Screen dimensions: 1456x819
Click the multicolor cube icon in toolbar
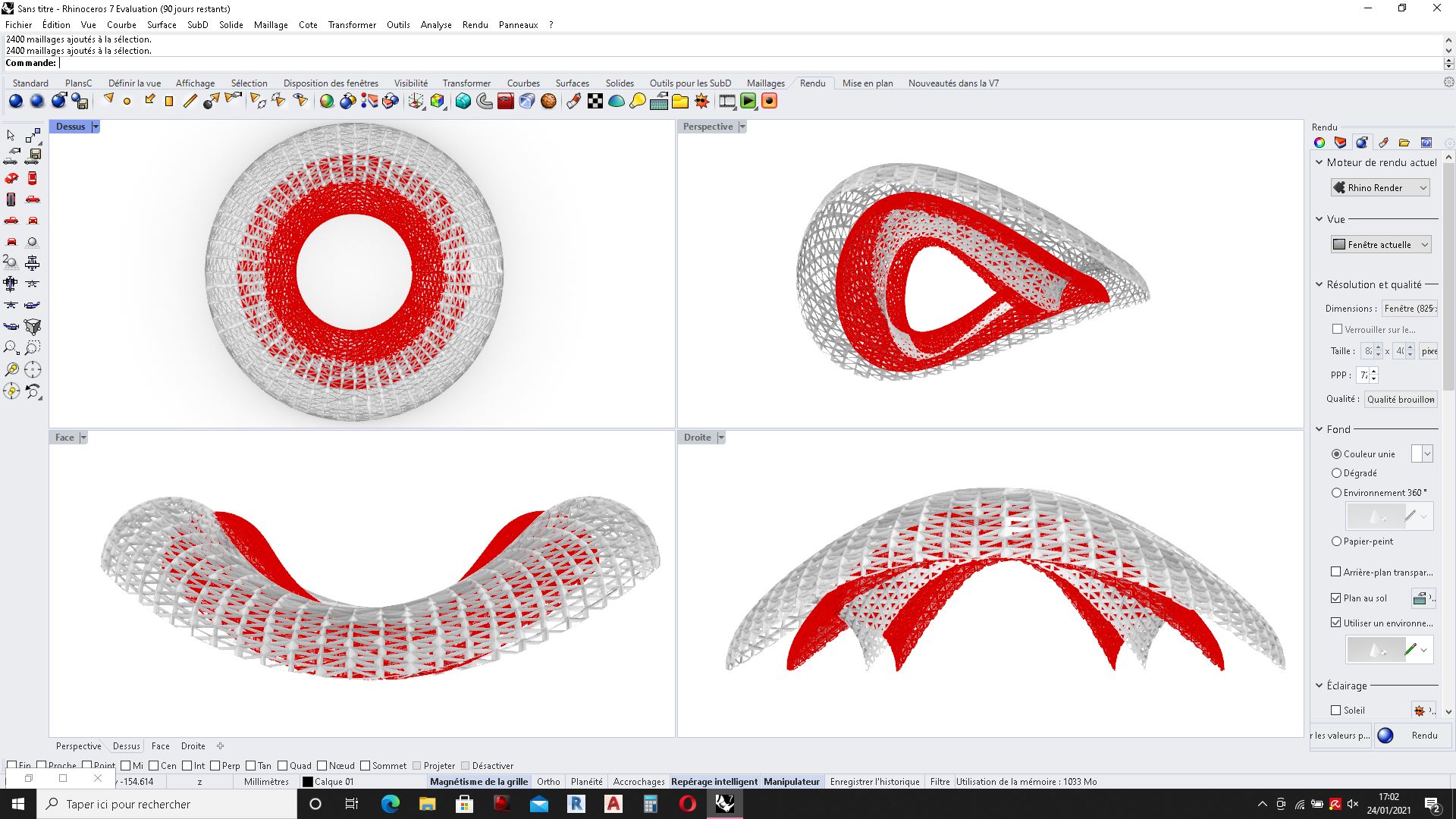(438, 101)
